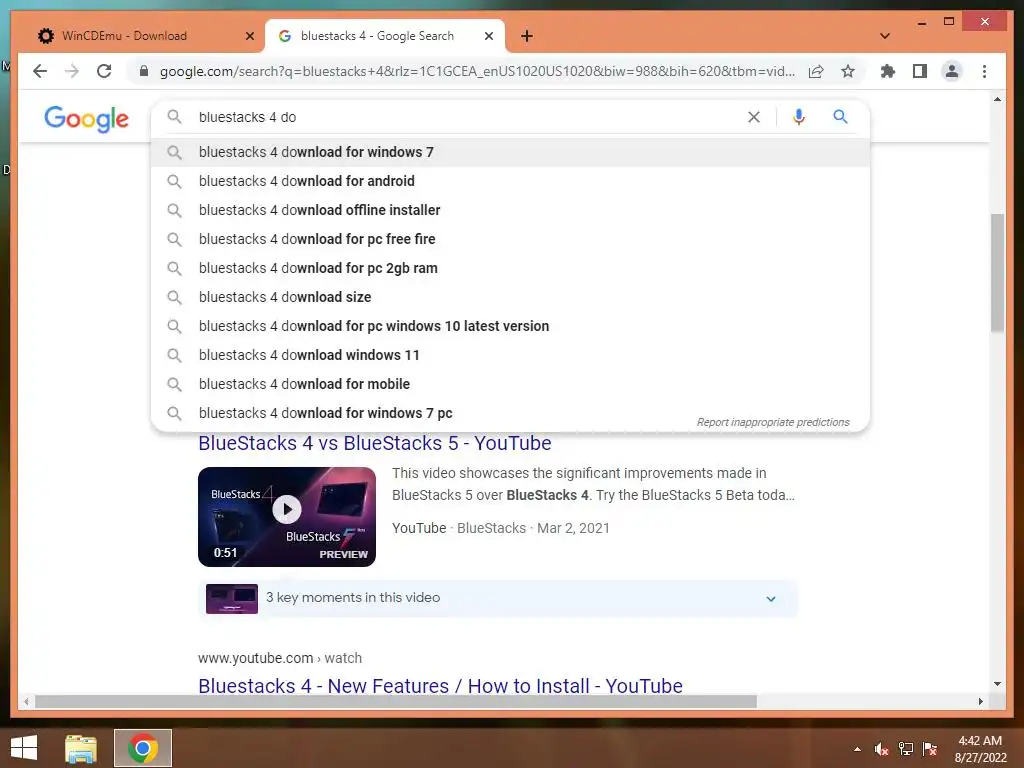Image resolution: width=1024 pixels, height=768 pixels.
Task: Click Report inappropriate predictions
Action: 773,422
